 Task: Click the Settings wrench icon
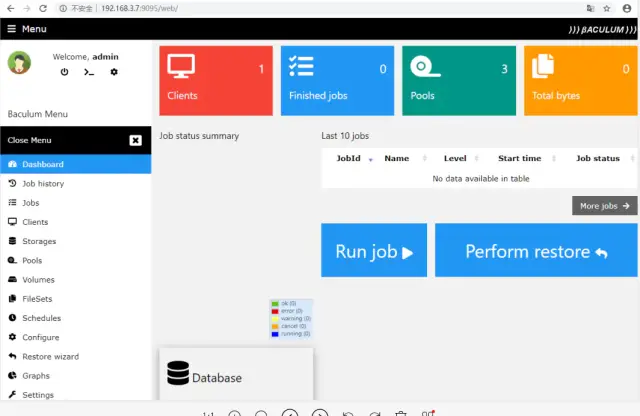12,394
